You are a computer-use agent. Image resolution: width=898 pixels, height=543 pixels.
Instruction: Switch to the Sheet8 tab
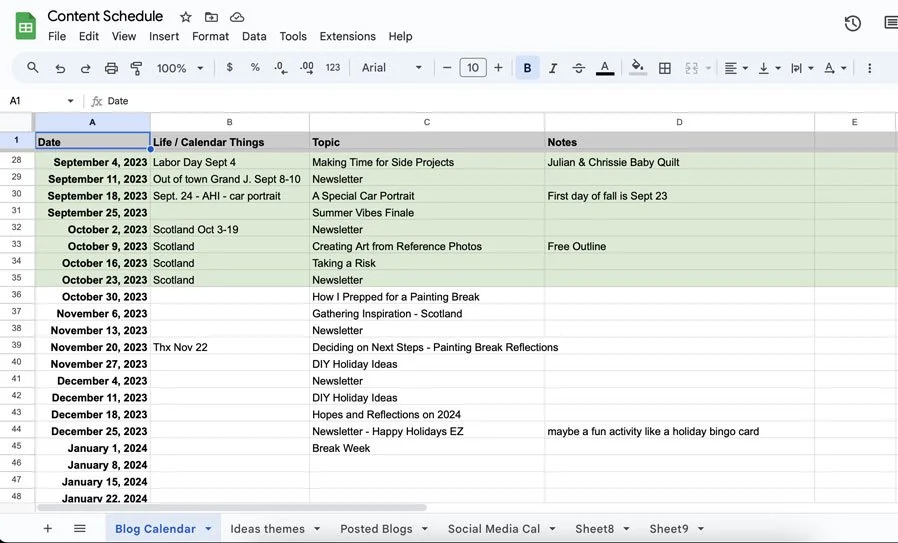[594, 529]
